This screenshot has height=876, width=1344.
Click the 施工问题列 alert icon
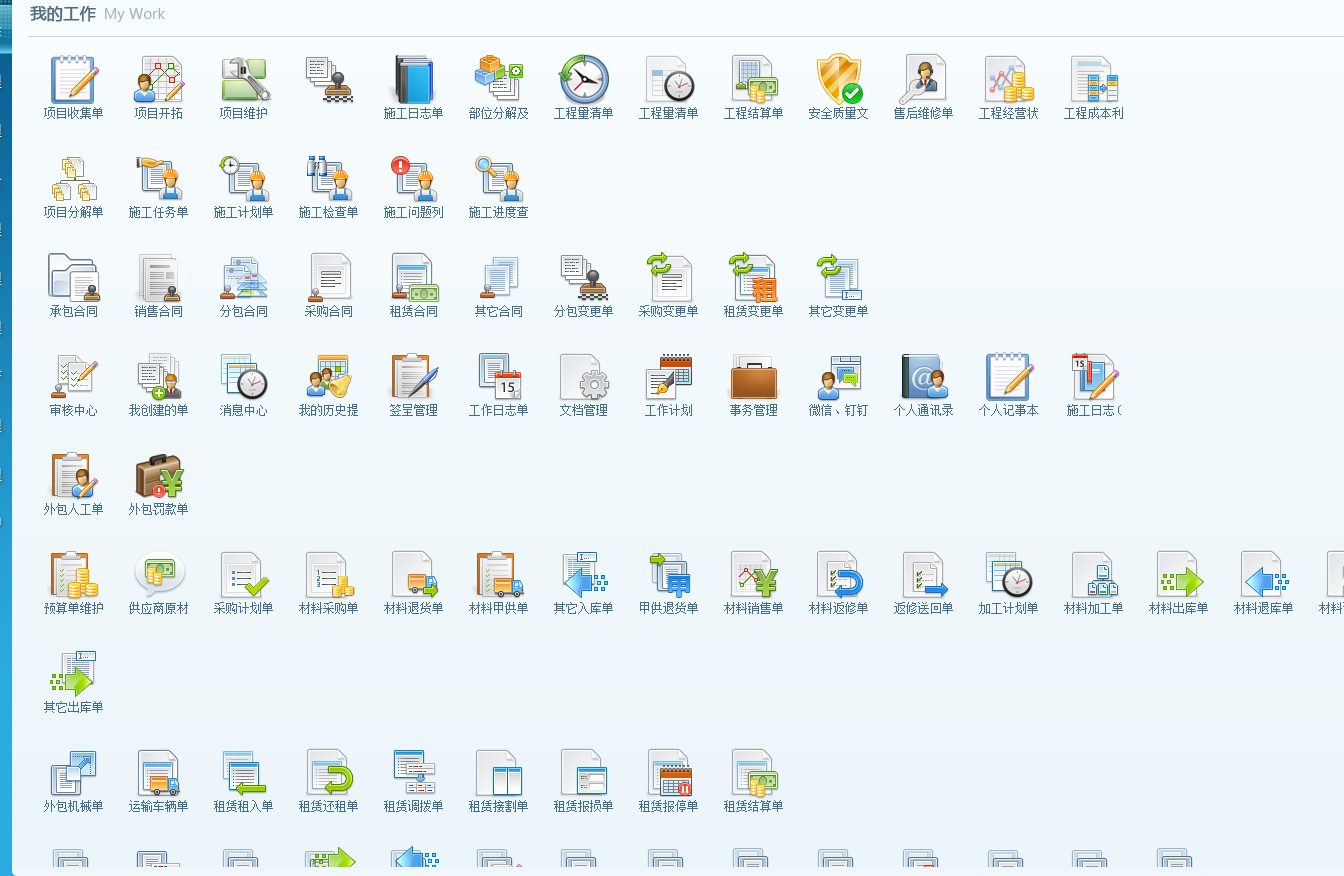[x=413, y=179]
